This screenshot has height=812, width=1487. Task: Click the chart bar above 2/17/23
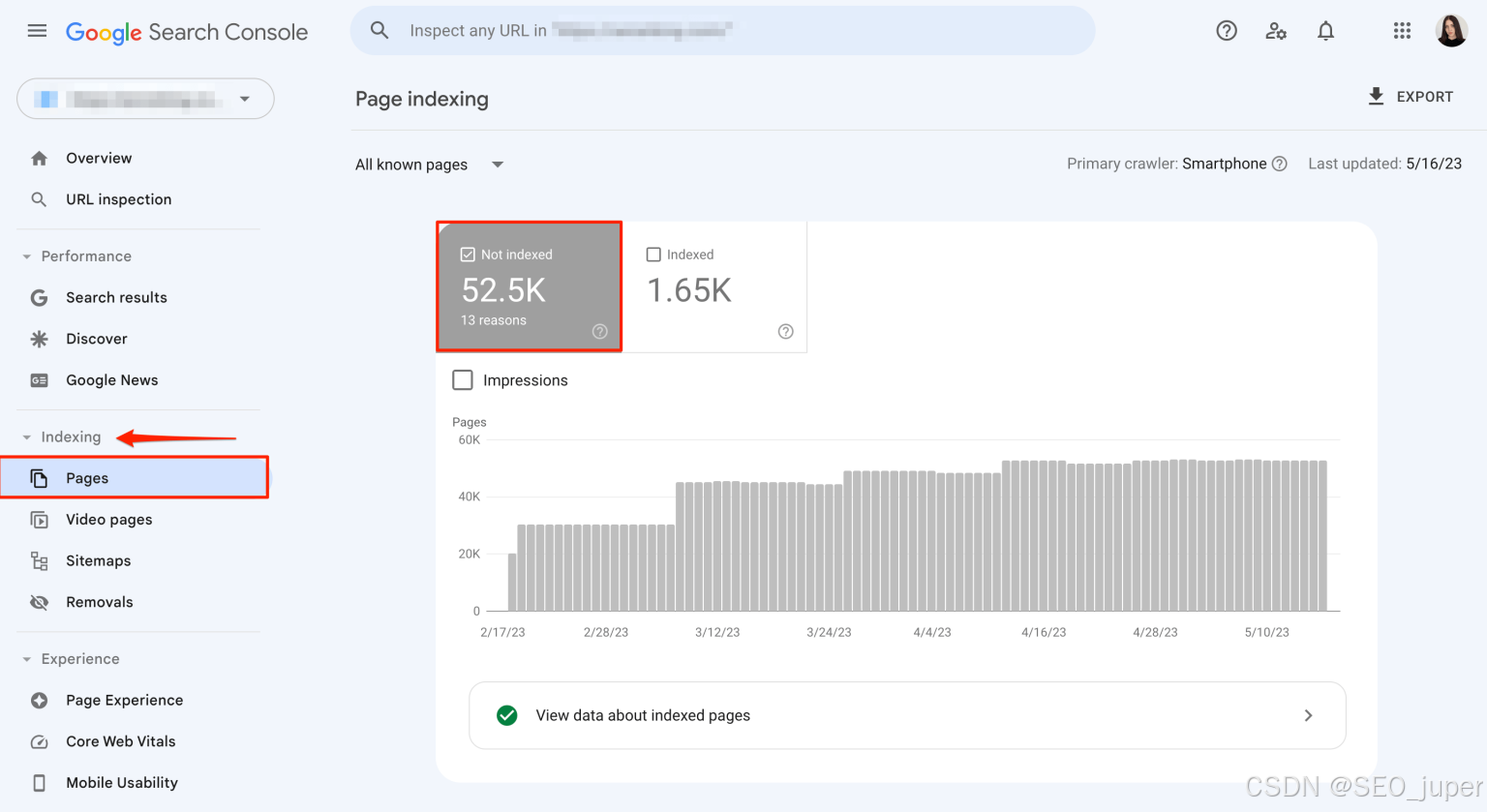coord(512,582)
